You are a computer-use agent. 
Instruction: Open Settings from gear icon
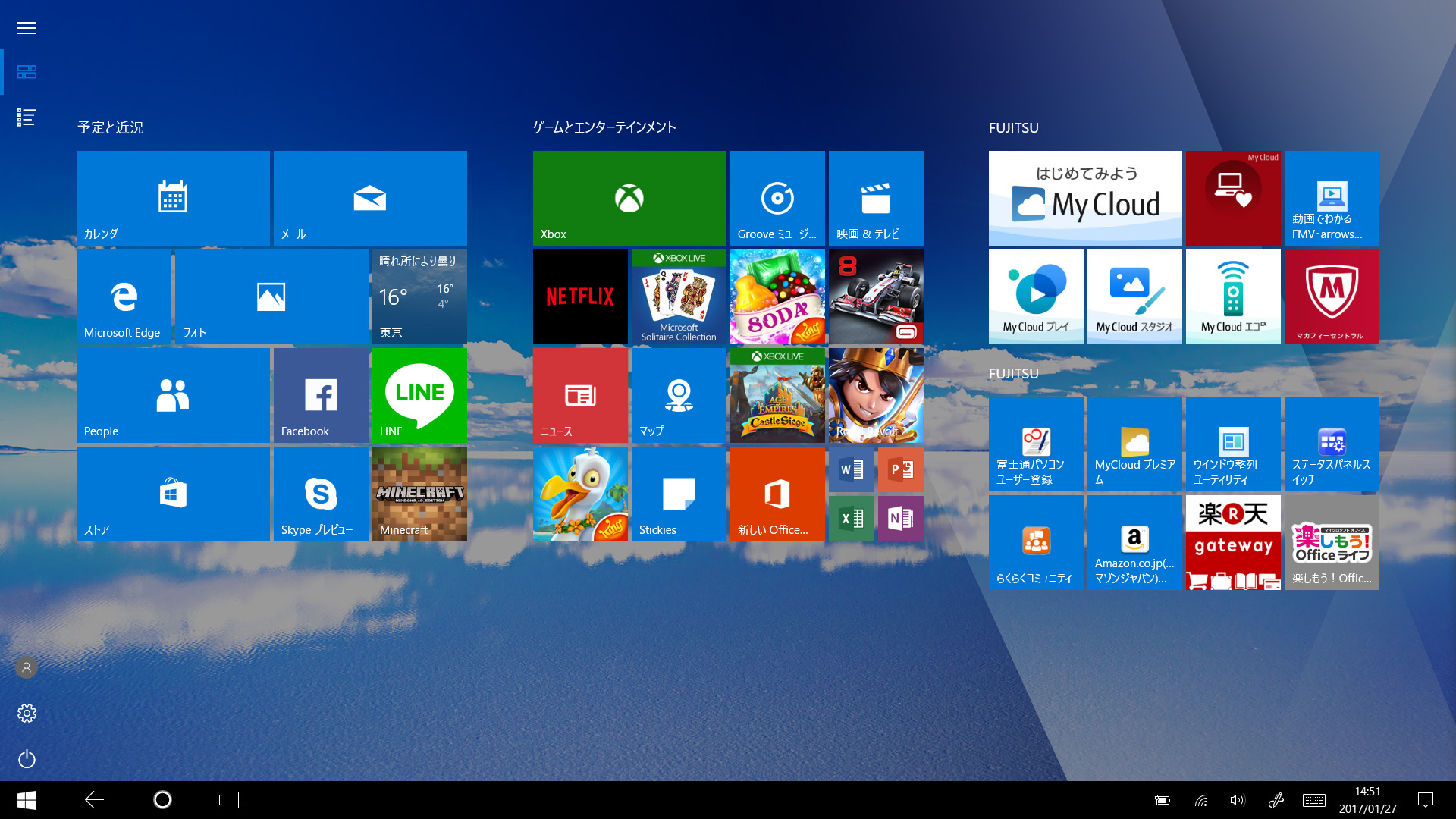click(27, 713)
